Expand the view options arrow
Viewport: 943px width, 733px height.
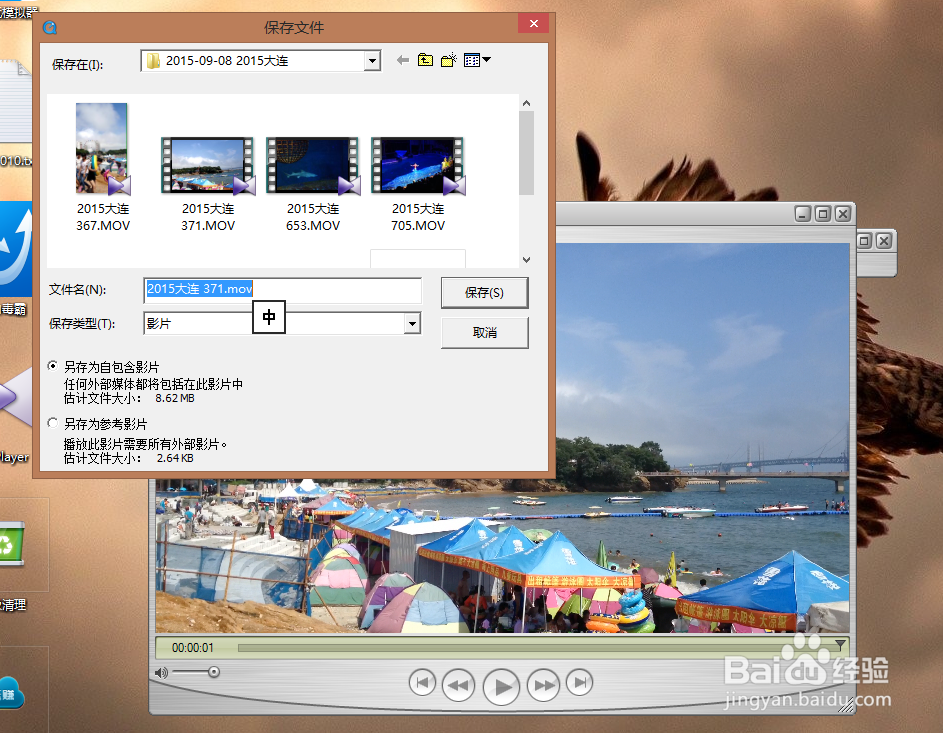[486, 60]
